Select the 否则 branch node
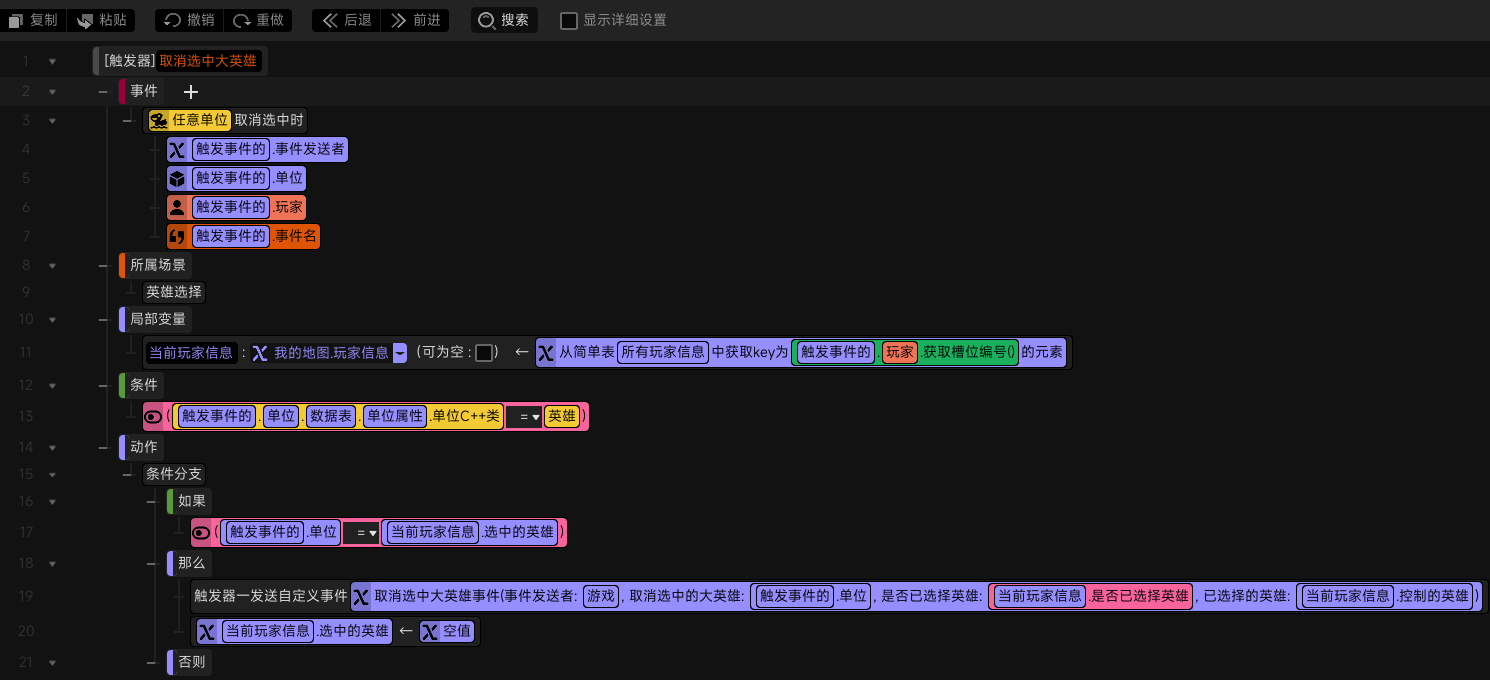Screen dimensions: 1490x680 [x=192, y=662]
